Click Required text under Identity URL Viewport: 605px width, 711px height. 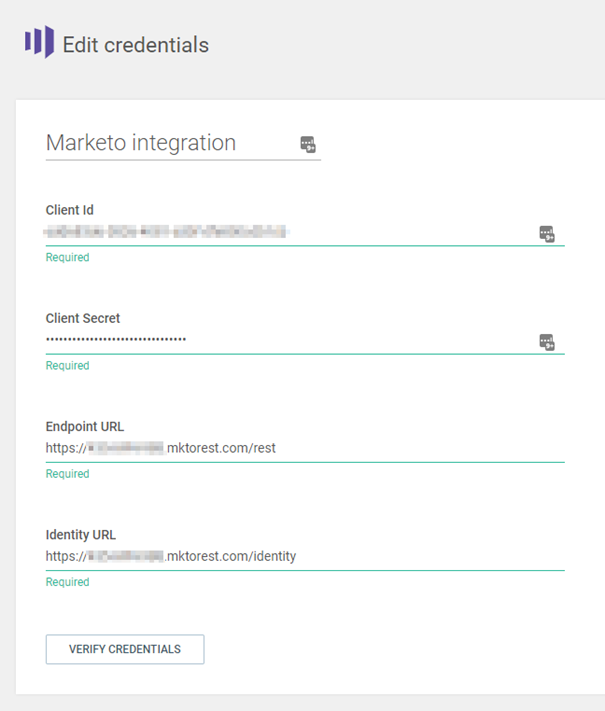[67, 581]
